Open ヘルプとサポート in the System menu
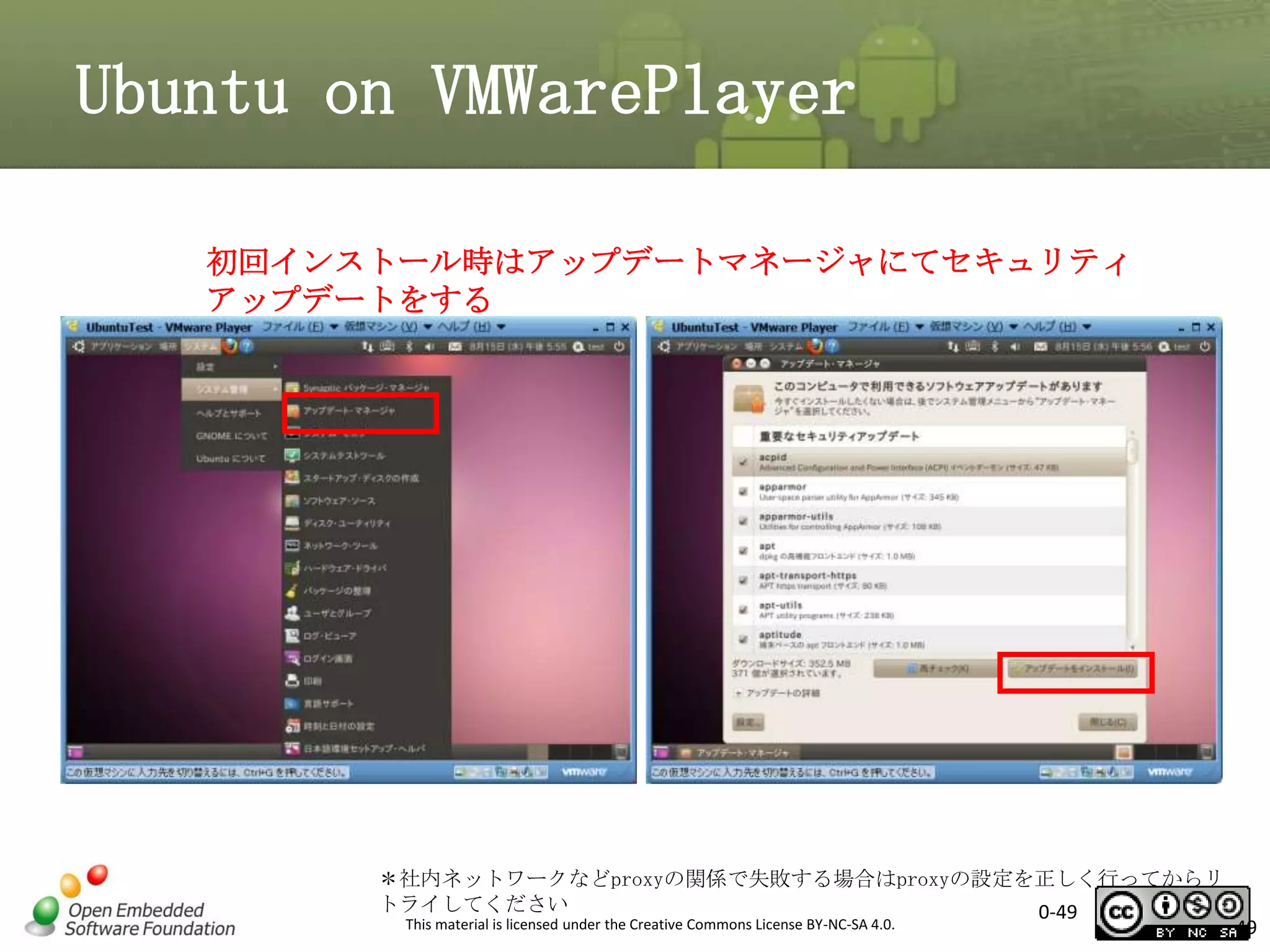Image resolution: width=1270 pixels, height=952 pixels. [x=231, y=413]
